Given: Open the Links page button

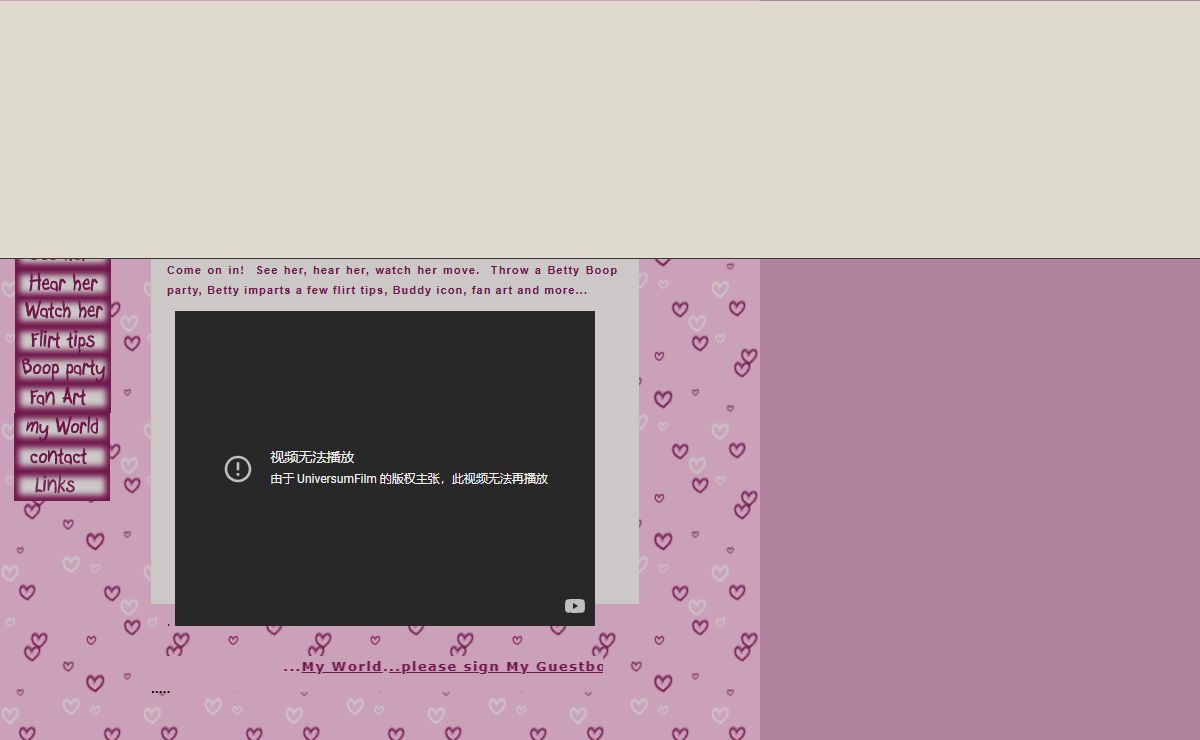Looking at the screenshot, I should [x=62, y=486].
